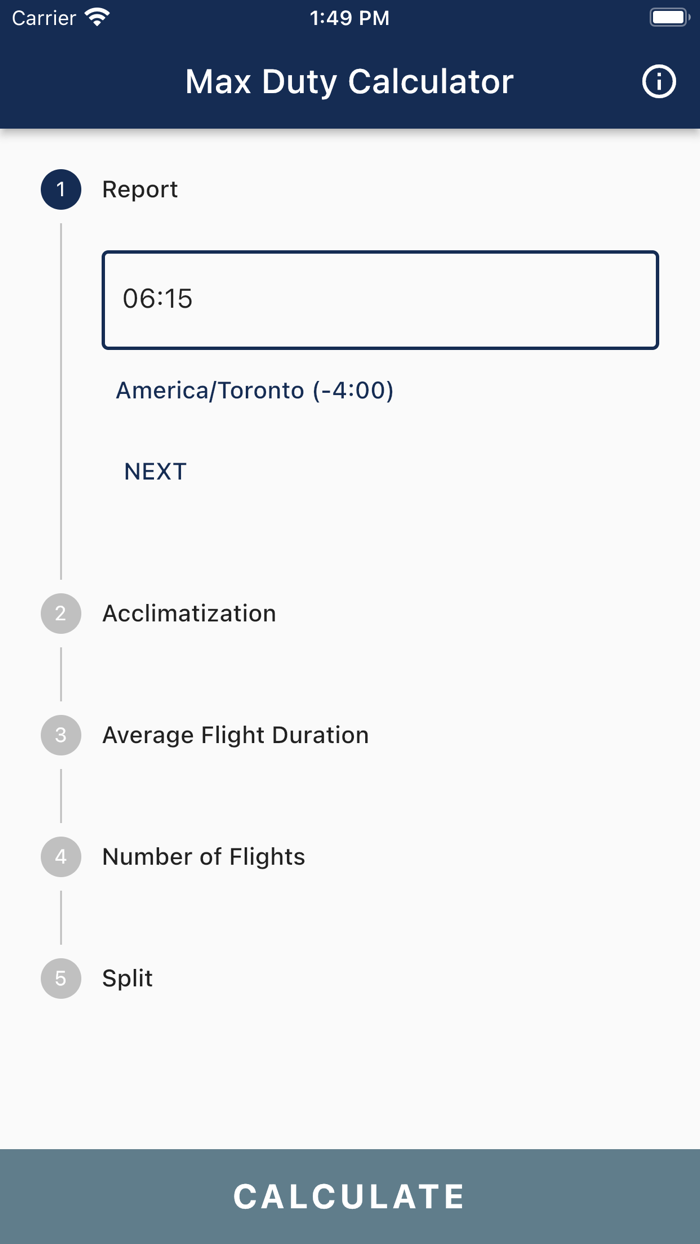Viewport: 700px width, 1244px height.
Task: Open the info icon in header
Action: click(658, 82)
